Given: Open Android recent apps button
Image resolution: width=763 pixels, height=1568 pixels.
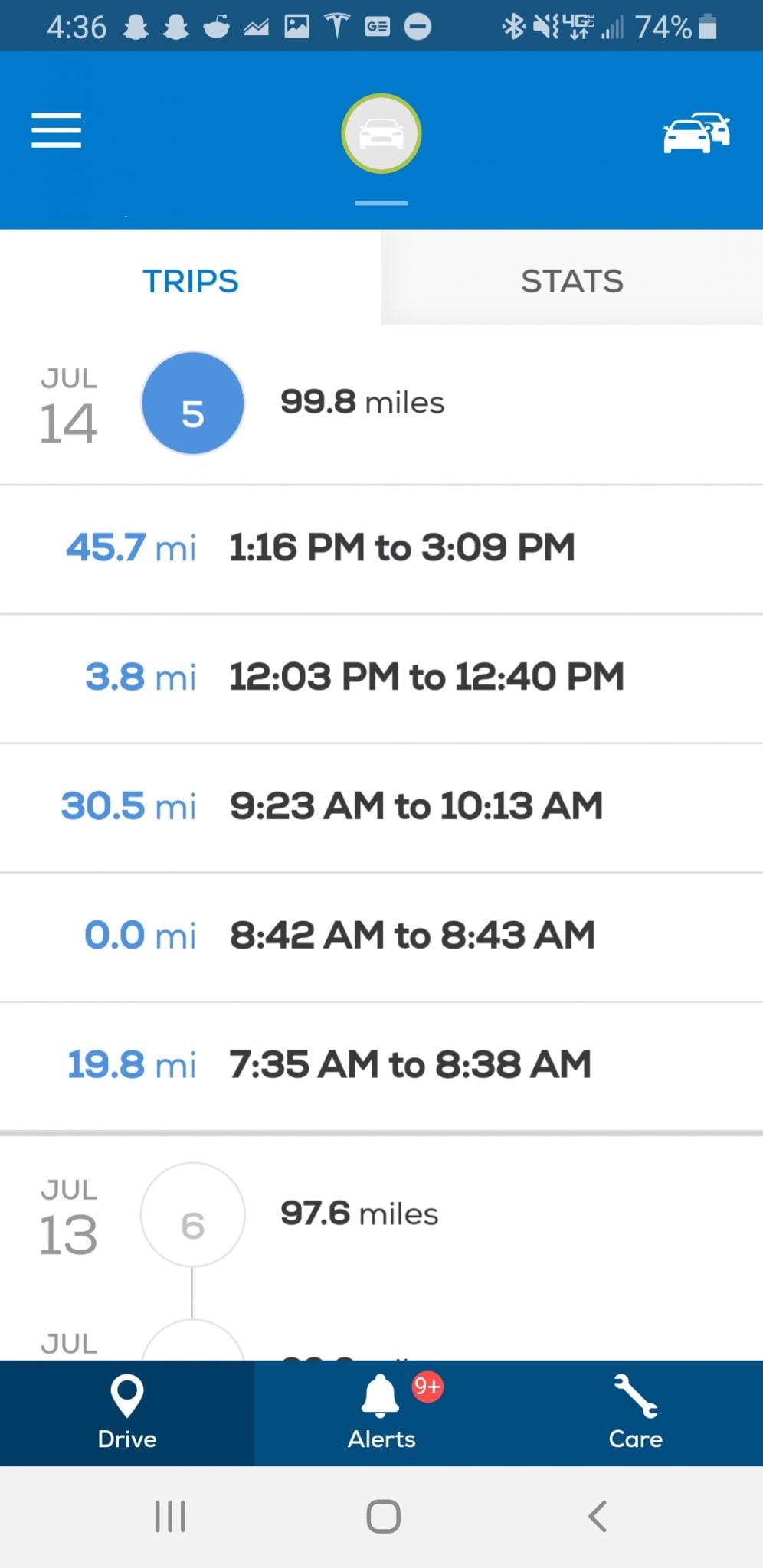Looking at the screenshot, I should pos(170,1516).
